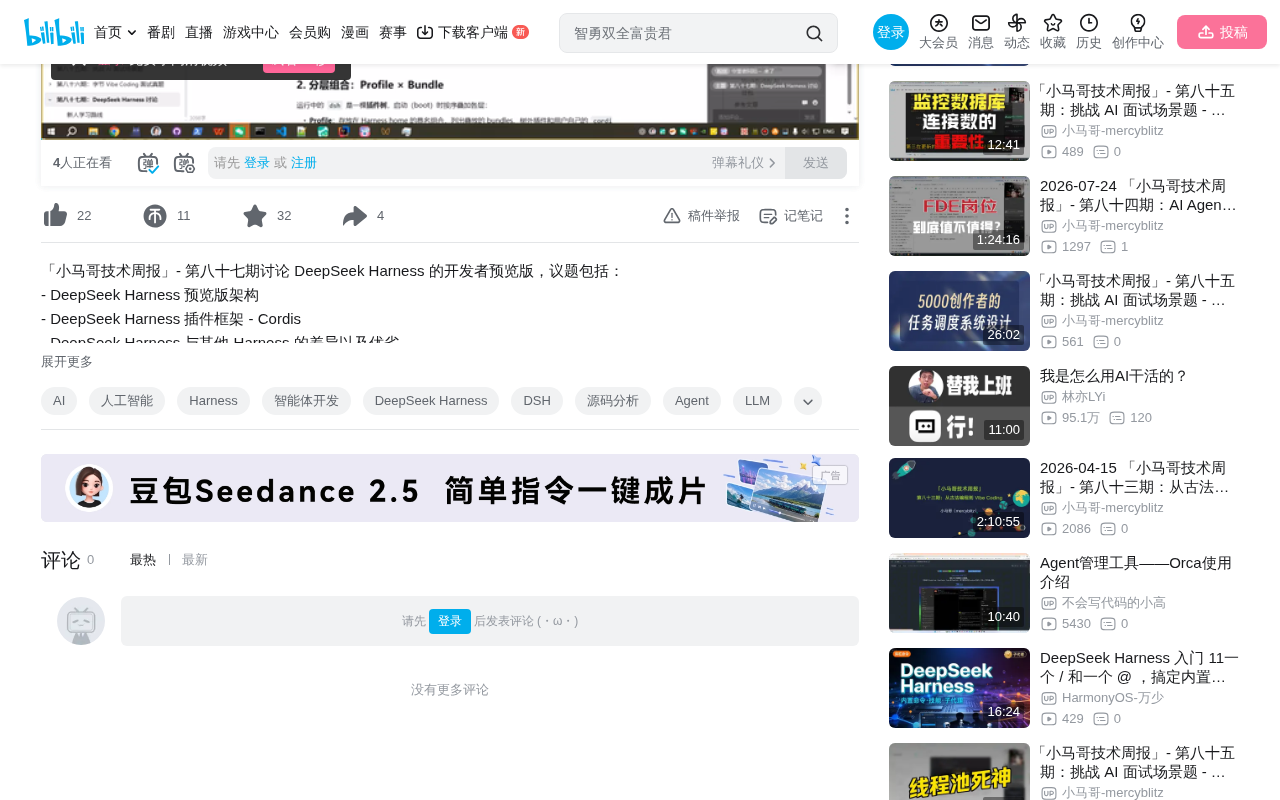Screen dimensions: 1280x800
Task: Select the 智能体开发 tag
Action: click(306, 401)
